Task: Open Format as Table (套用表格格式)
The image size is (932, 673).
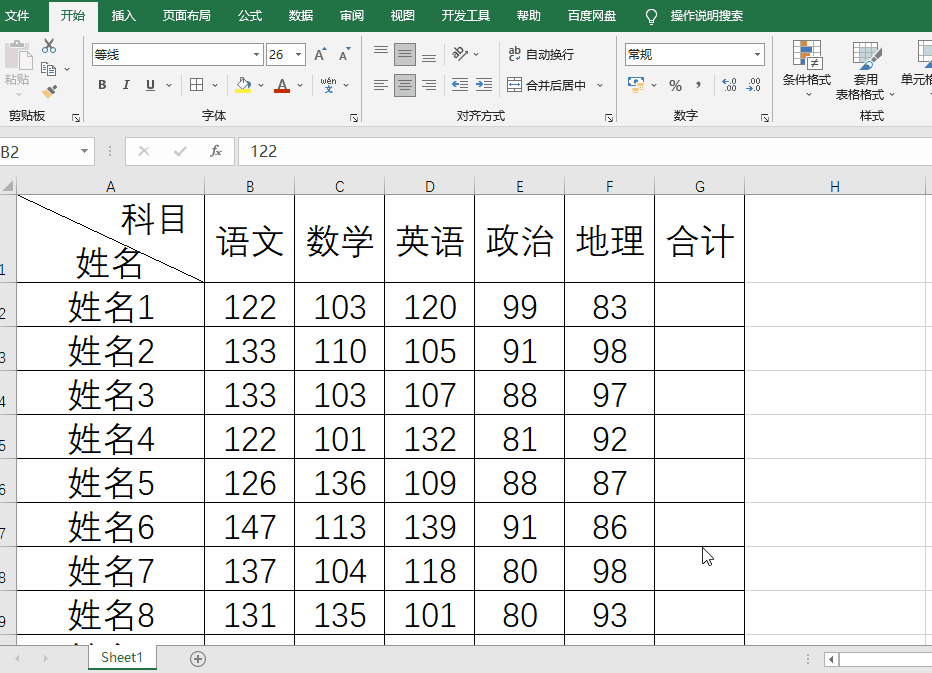Action: click(x=865, y=70)
